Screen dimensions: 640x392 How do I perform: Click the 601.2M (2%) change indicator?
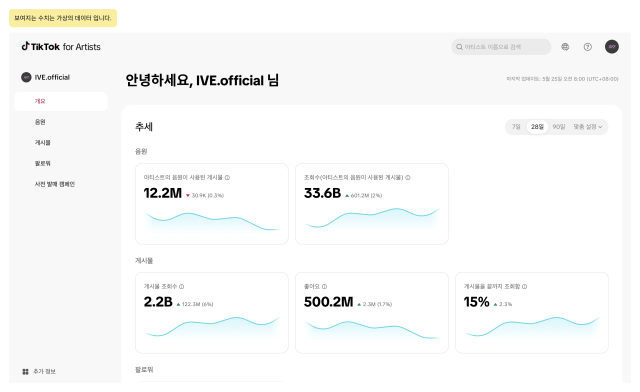click(364, 196)
